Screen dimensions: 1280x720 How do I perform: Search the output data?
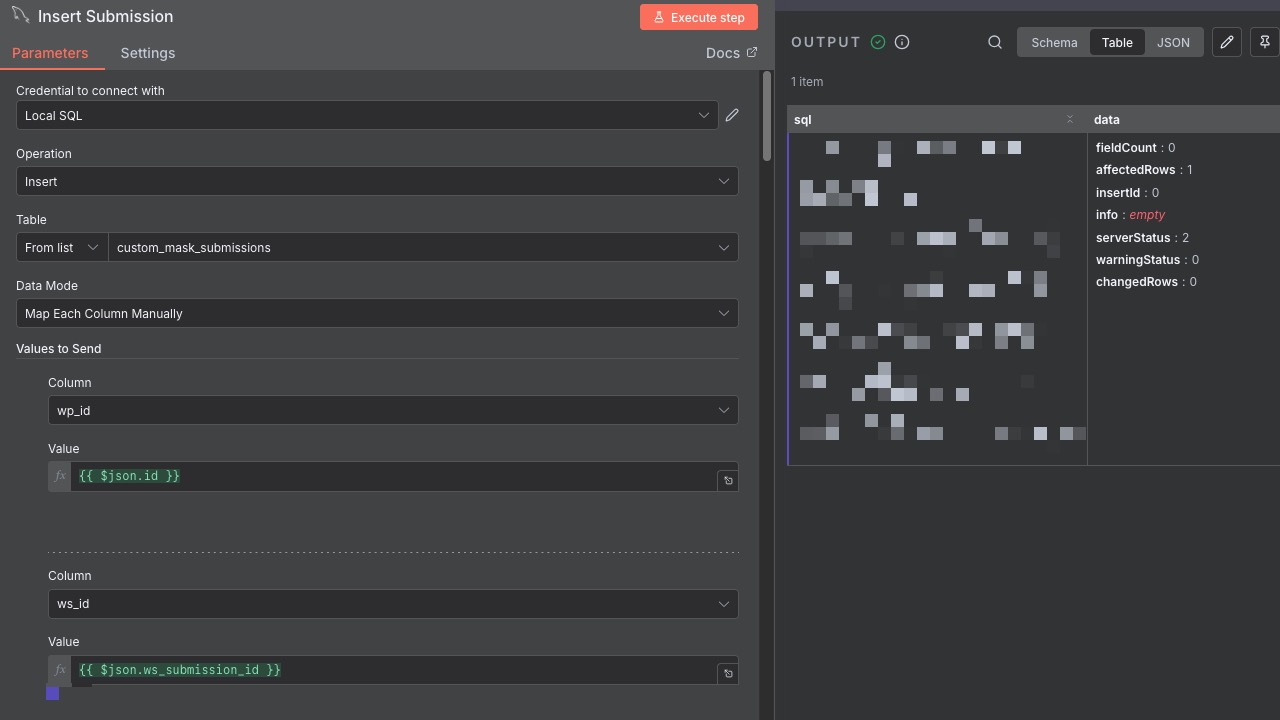(x=995, y=42)
